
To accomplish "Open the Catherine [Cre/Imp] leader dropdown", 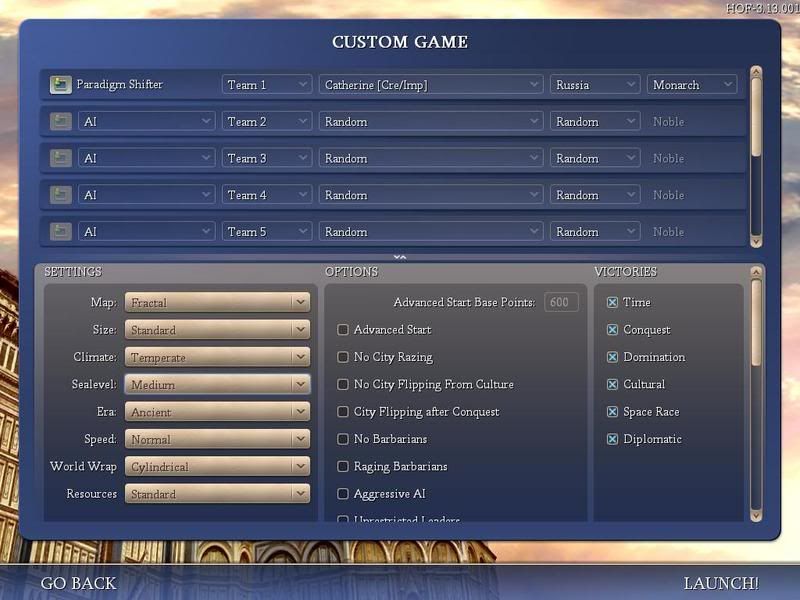I will (x=431, y=85).
